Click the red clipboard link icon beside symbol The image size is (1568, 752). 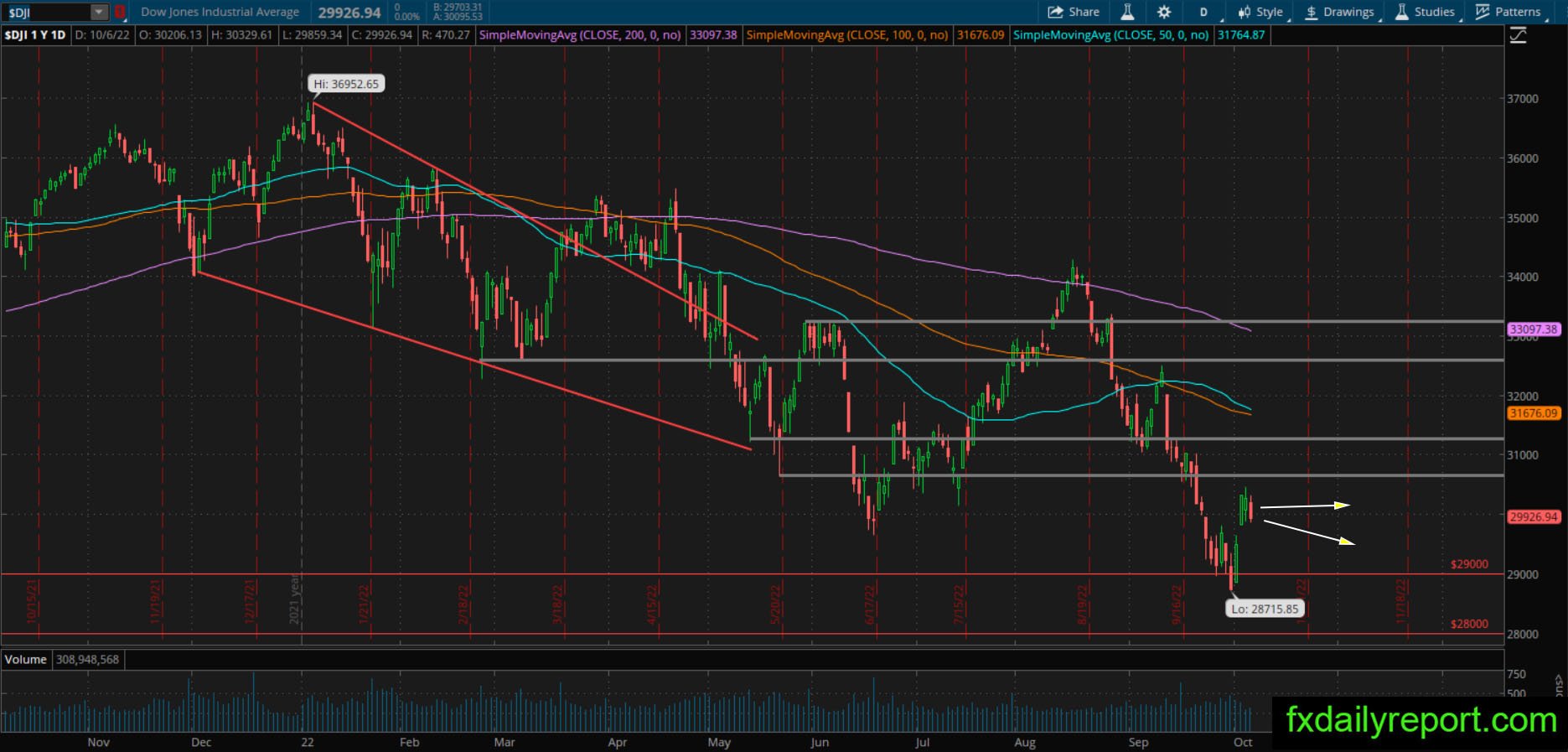pos(120,12)
